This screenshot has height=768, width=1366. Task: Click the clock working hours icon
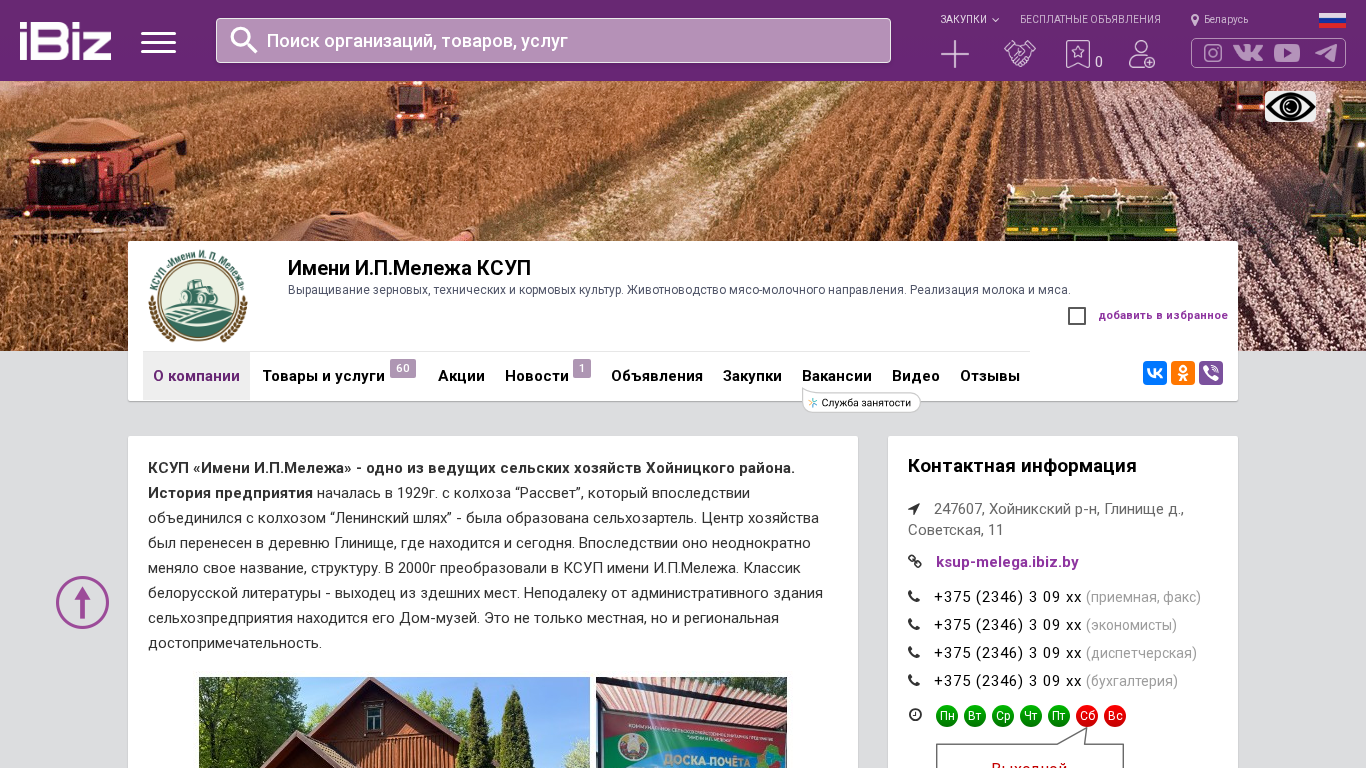click(915, 715)
